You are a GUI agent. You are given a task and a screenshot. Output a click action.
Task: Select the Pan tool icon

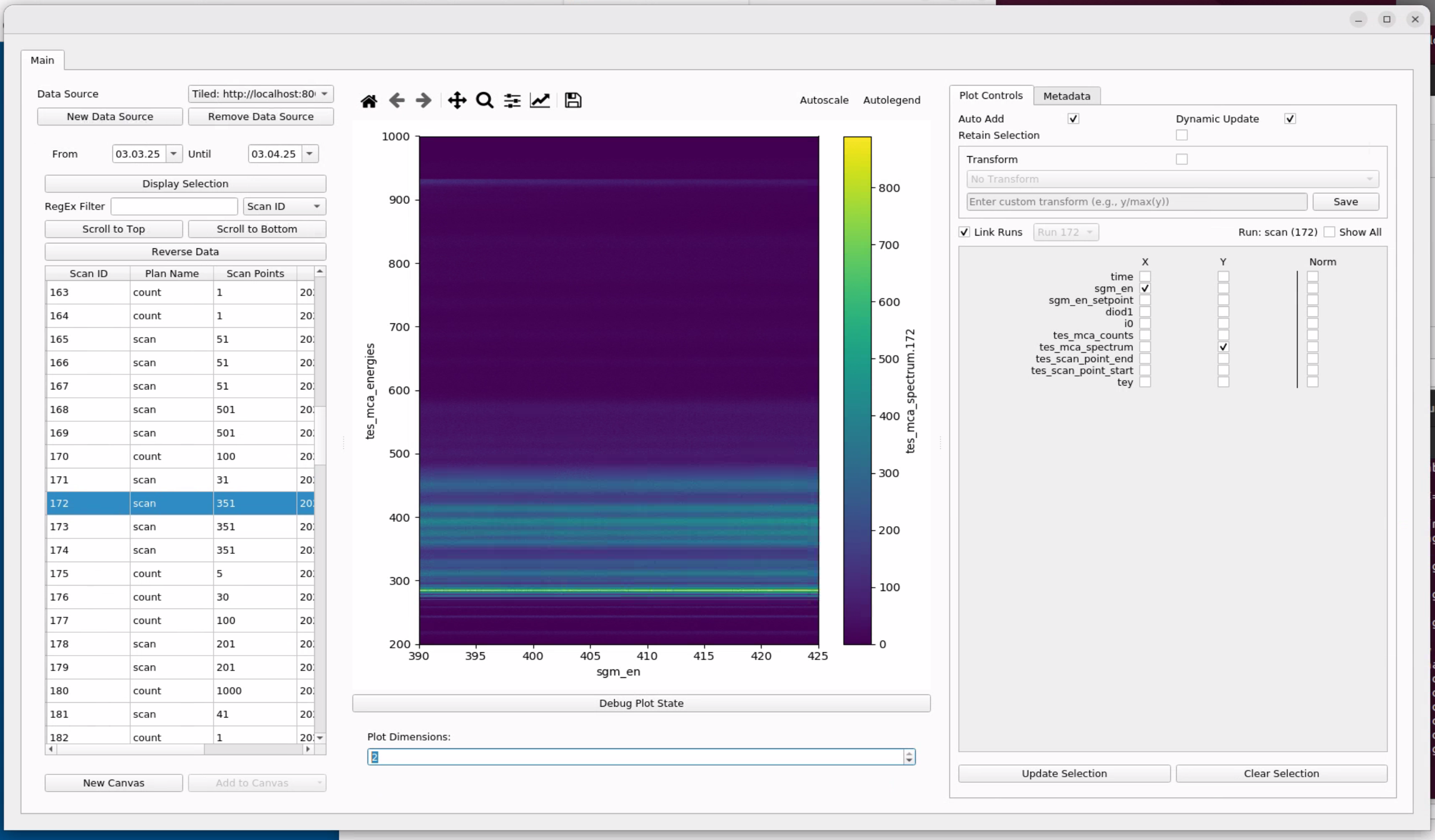click(x=457, y=101)
